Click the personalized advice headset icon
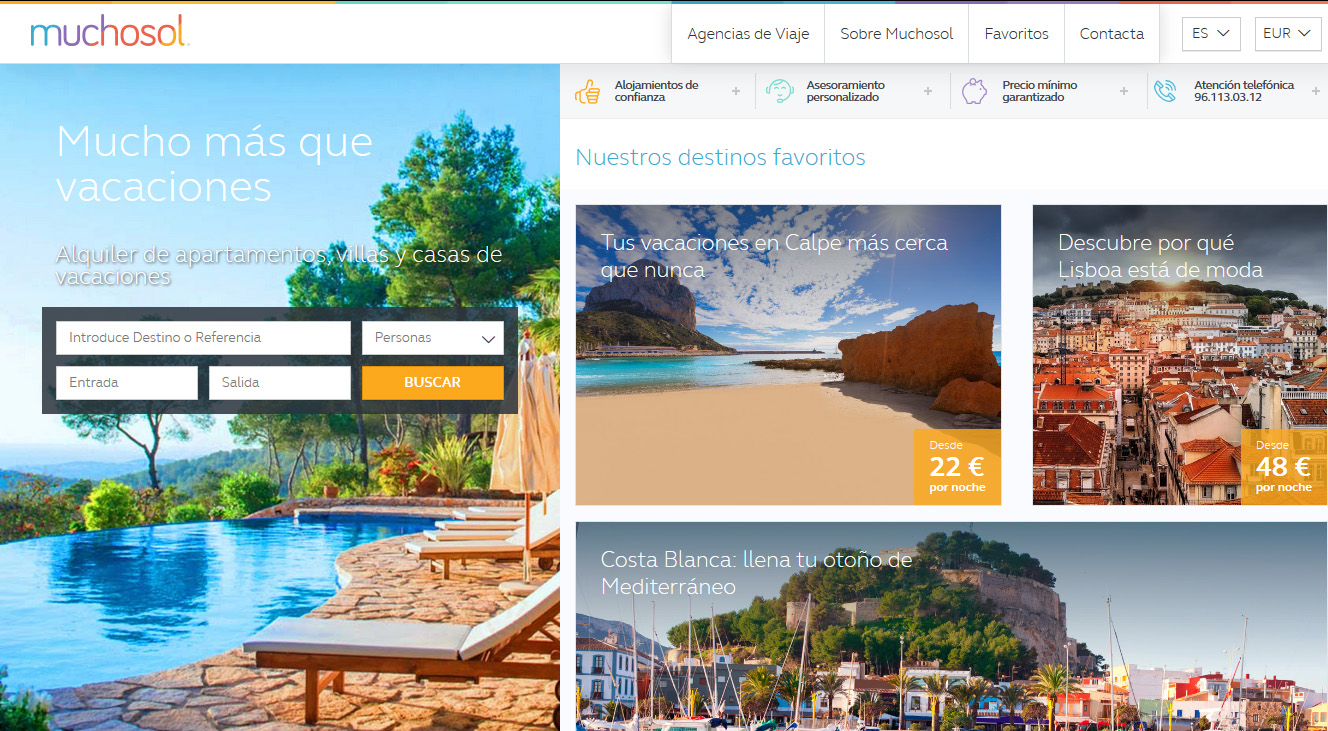Viewport: 1328px width, 731px height. tap(779, 91)
